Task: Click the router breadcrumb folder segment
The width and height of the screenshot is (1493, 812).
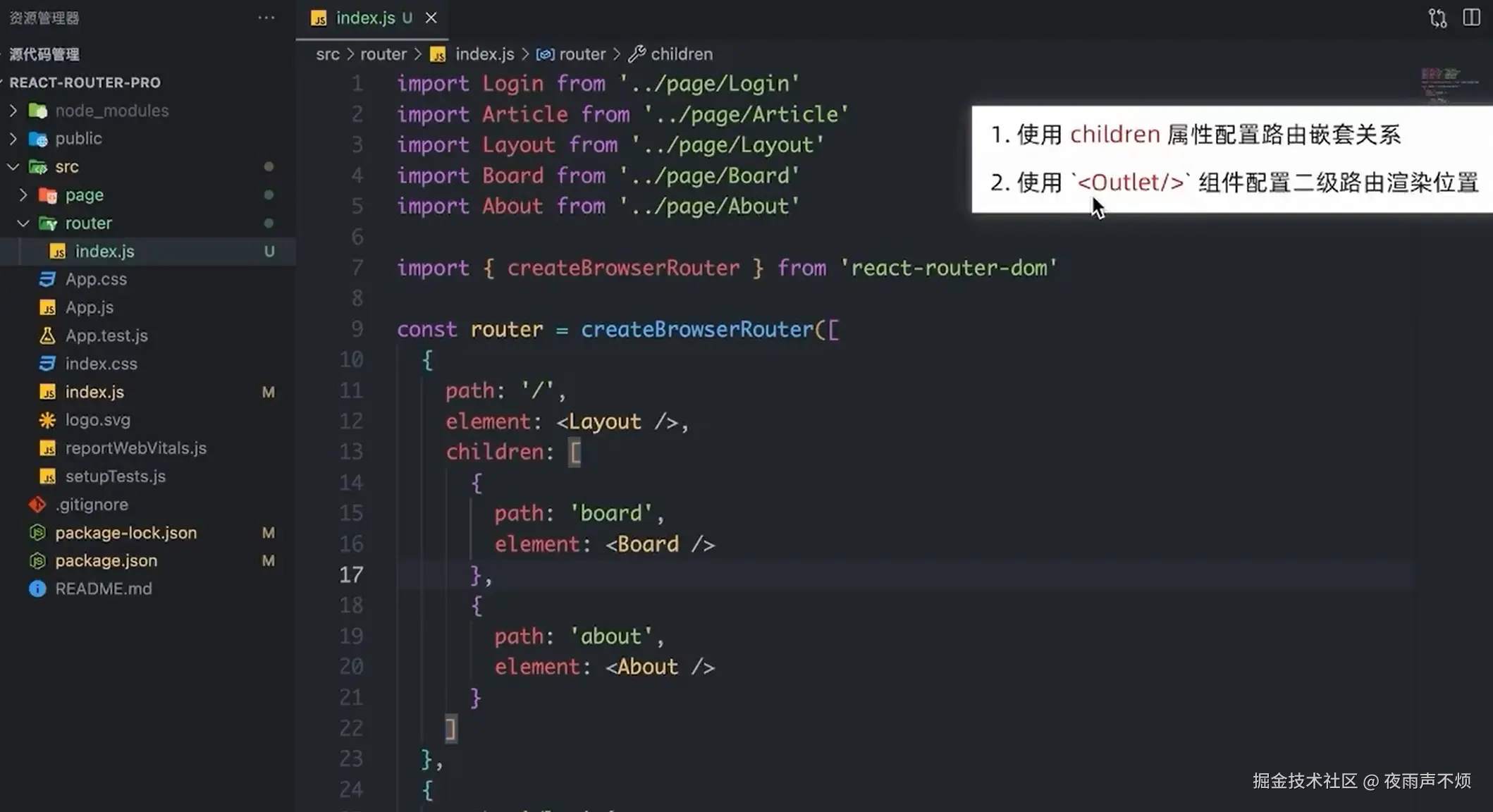Action: [x=383, y=54]
